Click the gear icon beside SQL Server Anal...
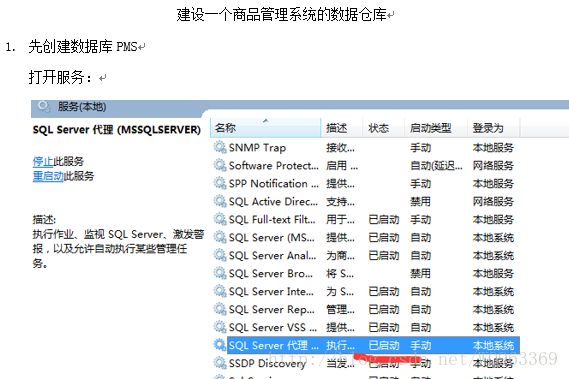The image size is (569, 379). tap(220, 255)
